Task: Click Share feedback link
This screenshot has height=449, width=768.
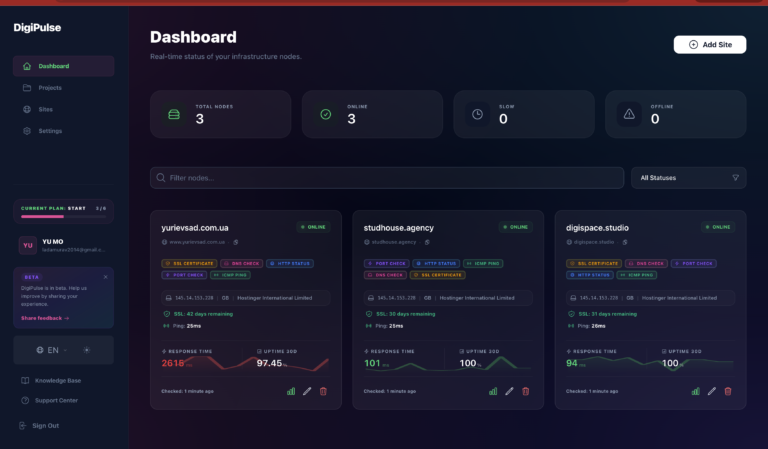Action: [45, 318]
